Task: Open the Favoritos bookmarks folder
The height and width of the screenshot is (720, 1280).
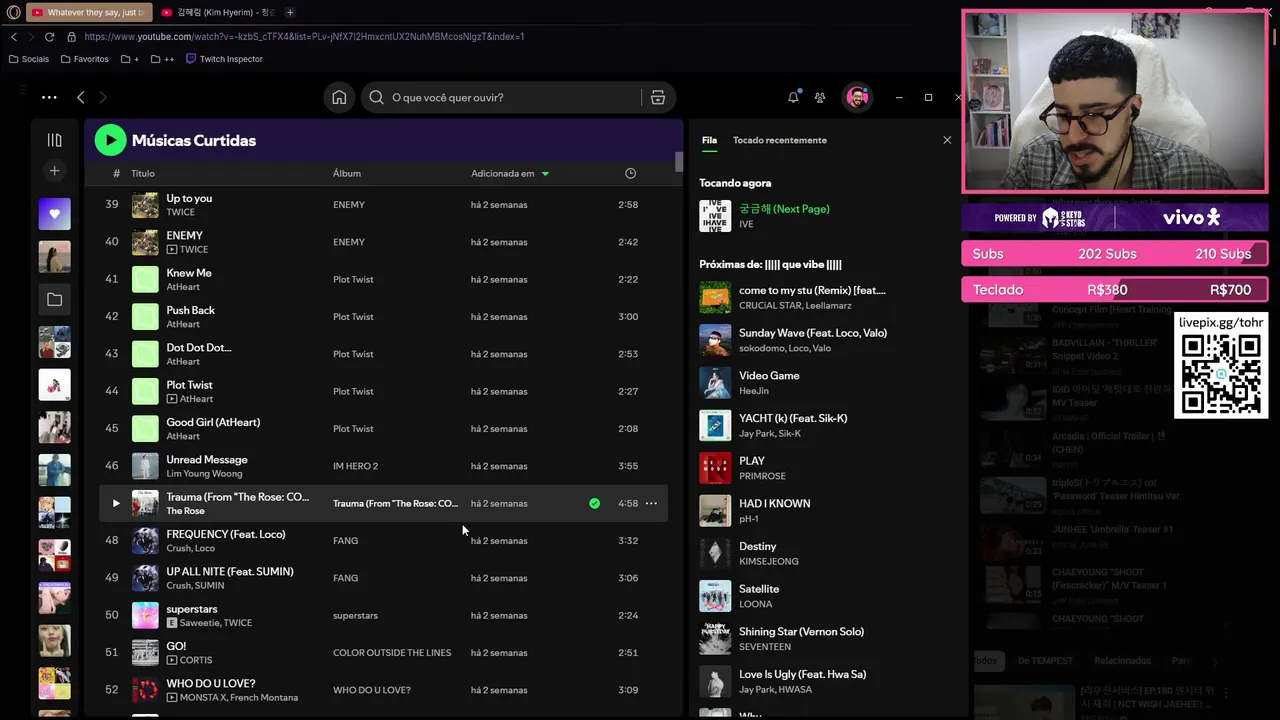Action: [84, 59]
